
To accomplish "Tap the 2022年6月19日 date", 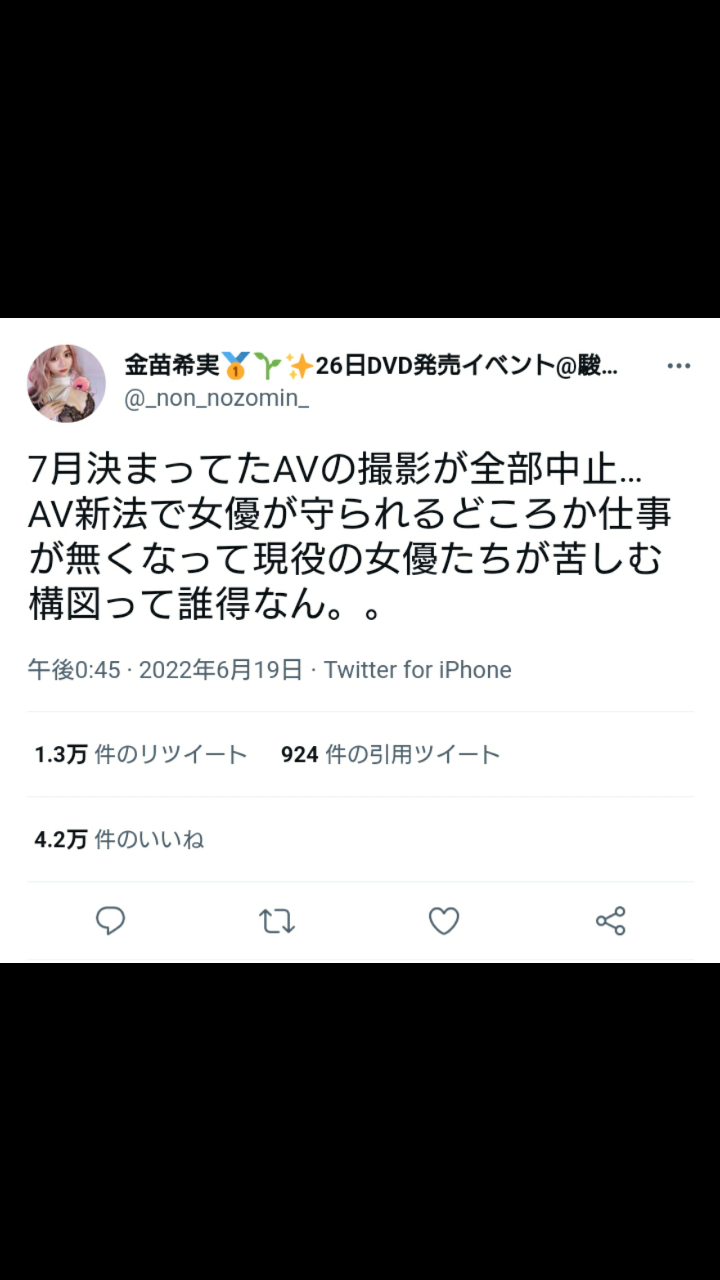I will [220, 670].
